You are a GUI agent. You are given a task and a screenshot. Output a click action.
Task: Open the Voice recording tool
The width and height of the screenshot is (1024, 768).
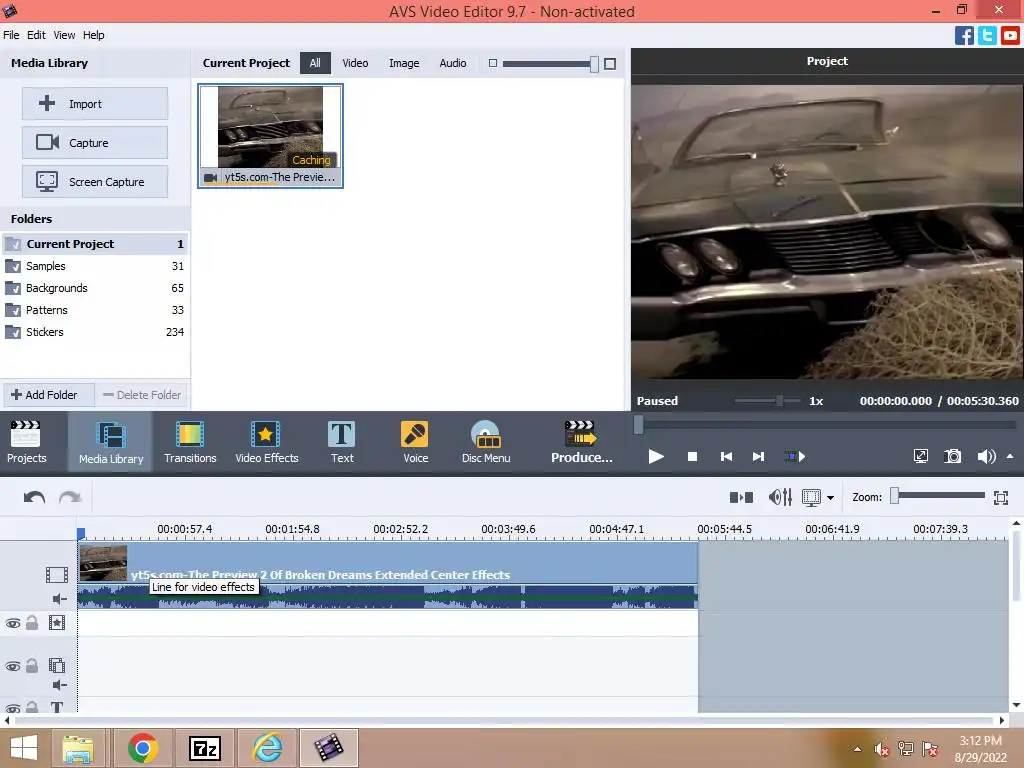(415, 442)
